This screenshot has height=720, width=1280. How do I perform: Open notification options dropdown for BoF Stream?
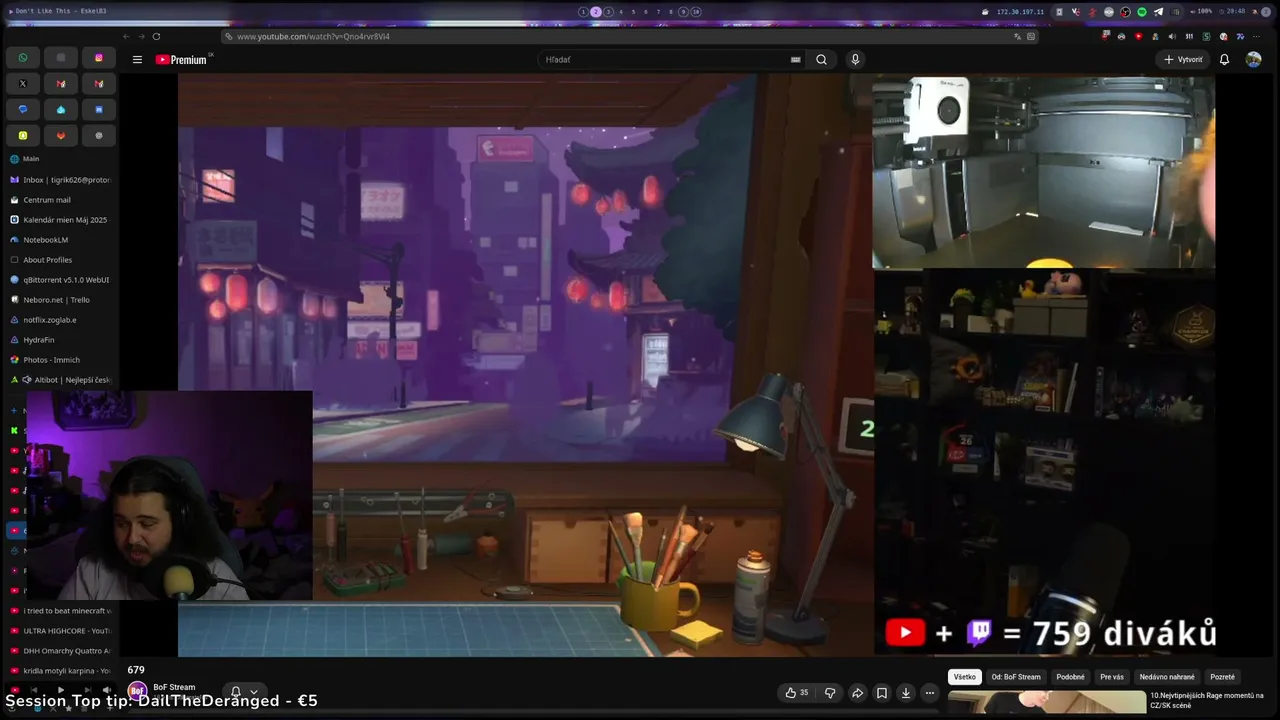point(254,692)
